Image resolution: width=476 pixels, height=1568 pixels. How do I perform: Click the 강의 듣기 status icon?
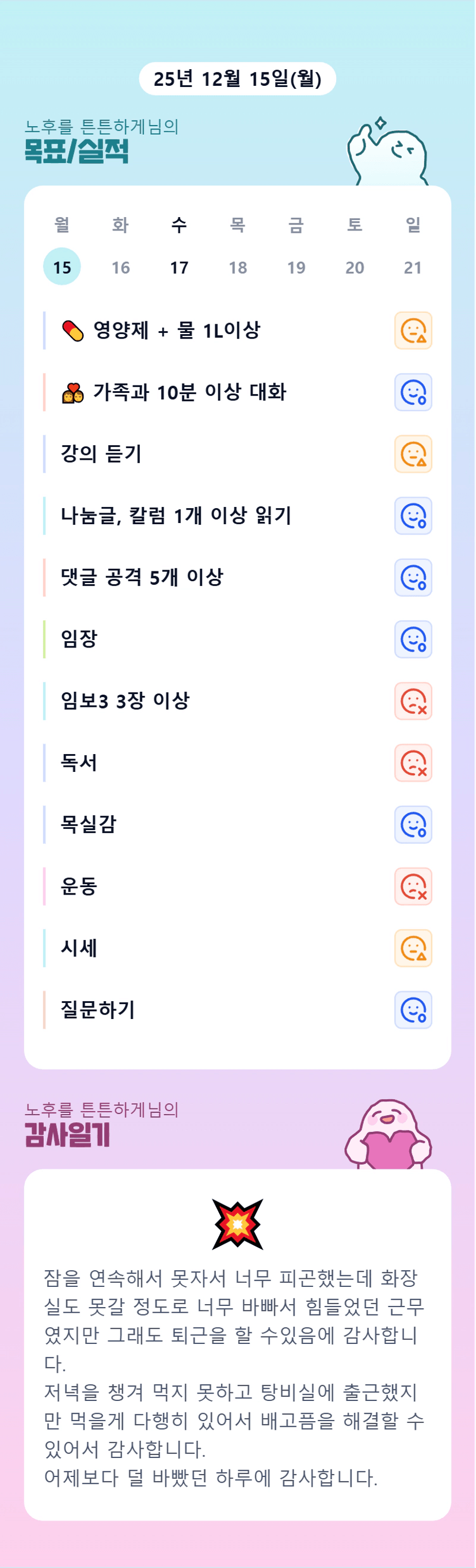(413, 454)
